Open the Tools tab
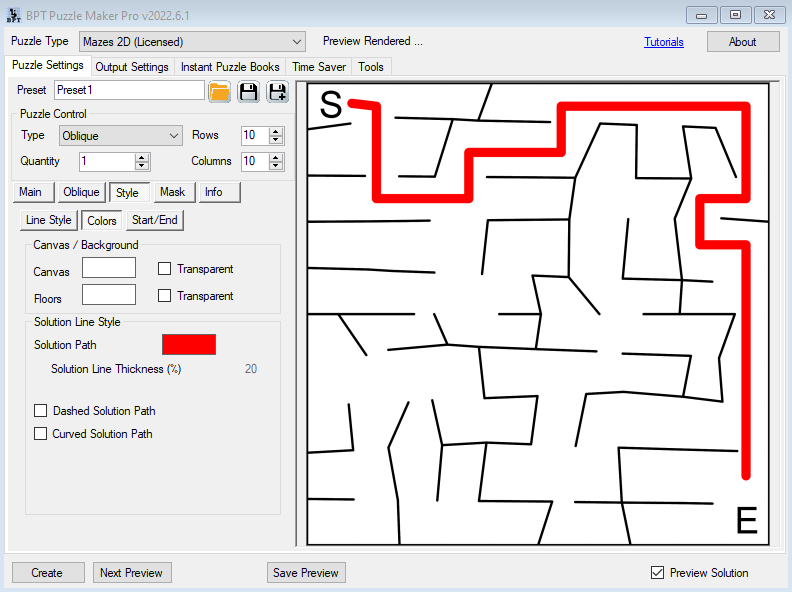The width and height of the screenshot is (792, 592). point(371,67)
